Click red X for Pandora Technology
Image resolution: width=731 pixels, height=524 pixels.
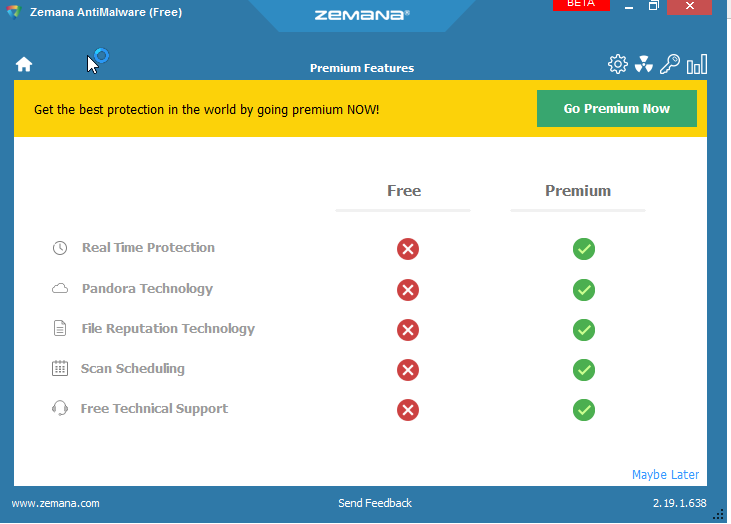[x=408, y=290]
